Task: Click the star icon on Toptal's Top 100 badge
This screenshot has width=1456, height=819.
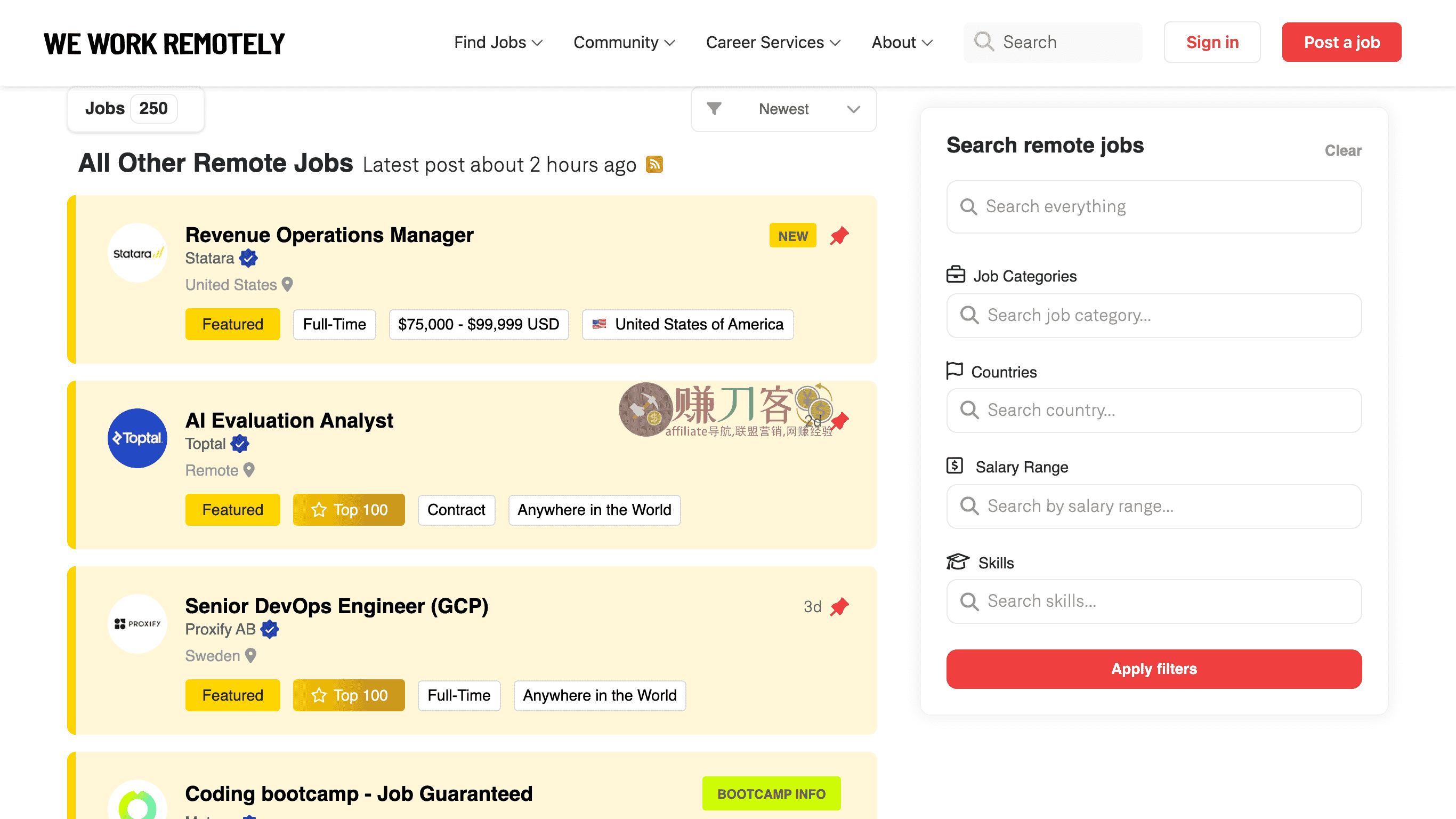Action: click(319, 510)
